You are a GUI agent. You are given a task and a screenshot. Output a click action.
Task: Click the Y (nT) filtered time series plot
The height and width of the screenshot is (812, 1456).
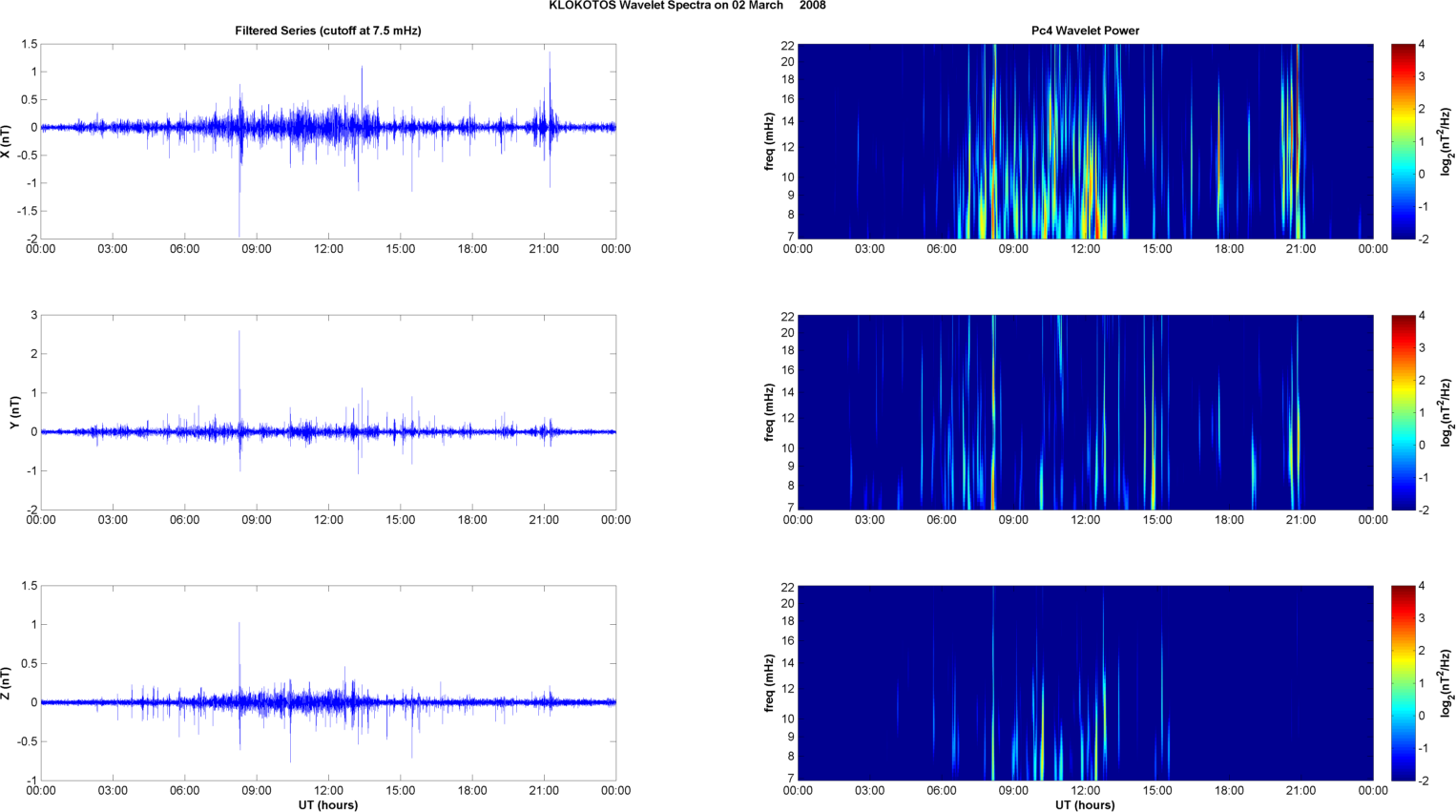tap(328, 412)
